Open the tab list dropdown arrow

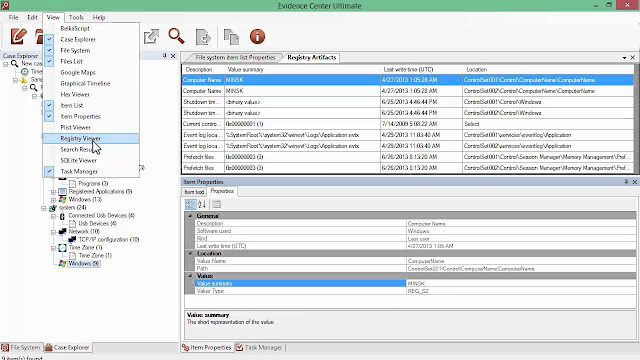624,58
